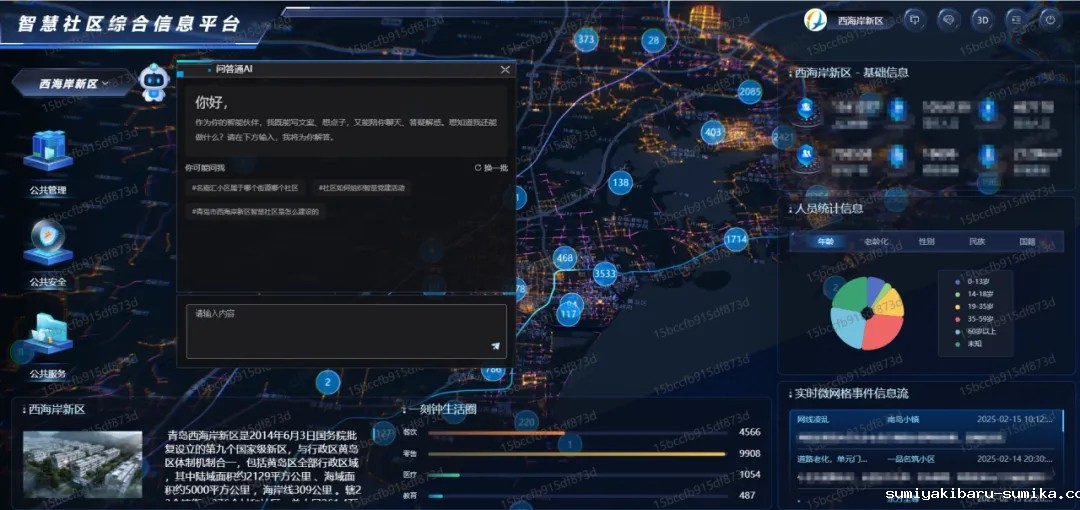Click the 西海岸新区 label in top bar
Viewport: 1080px width, 510px height.
click(x=860, y=21)
